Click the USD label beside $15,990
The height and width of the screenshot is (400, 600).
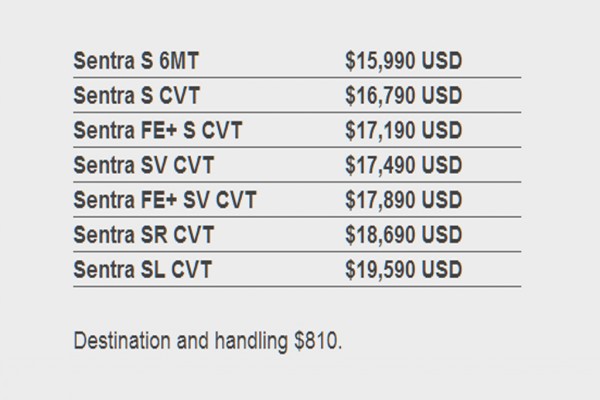(442, 62)
